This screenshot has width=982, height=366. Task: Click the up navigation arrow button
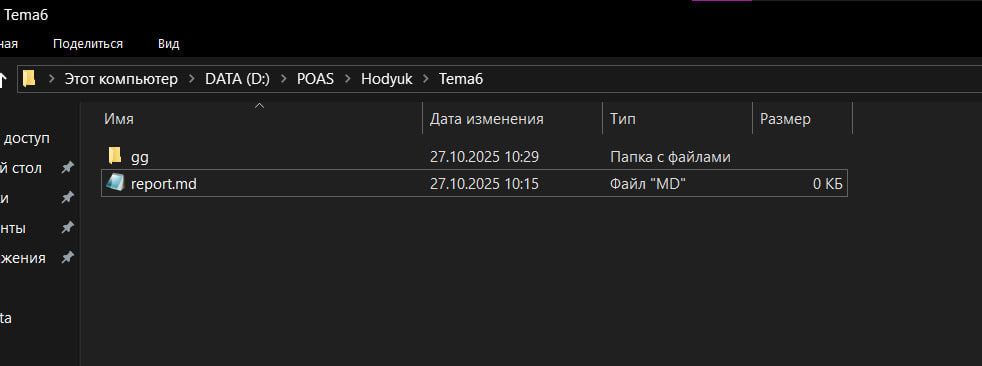(3, 80)
